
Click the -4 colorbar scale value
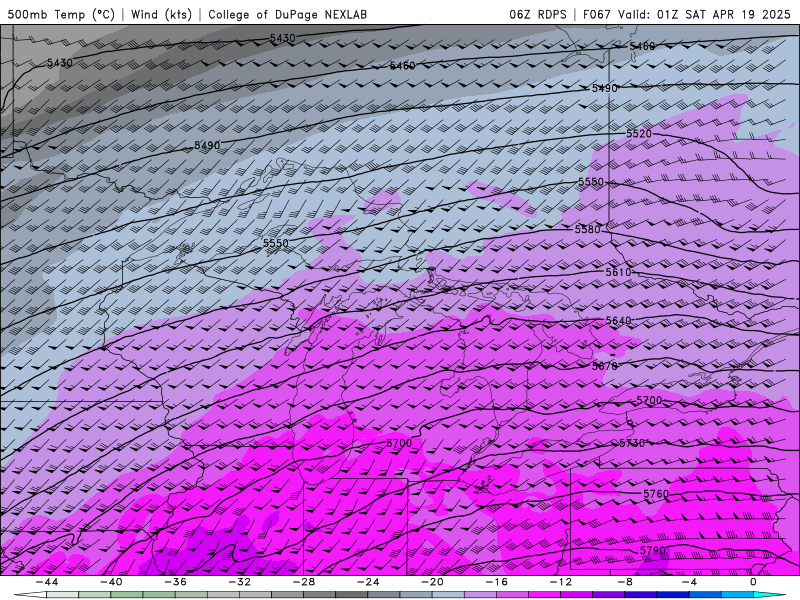point(689,582)
